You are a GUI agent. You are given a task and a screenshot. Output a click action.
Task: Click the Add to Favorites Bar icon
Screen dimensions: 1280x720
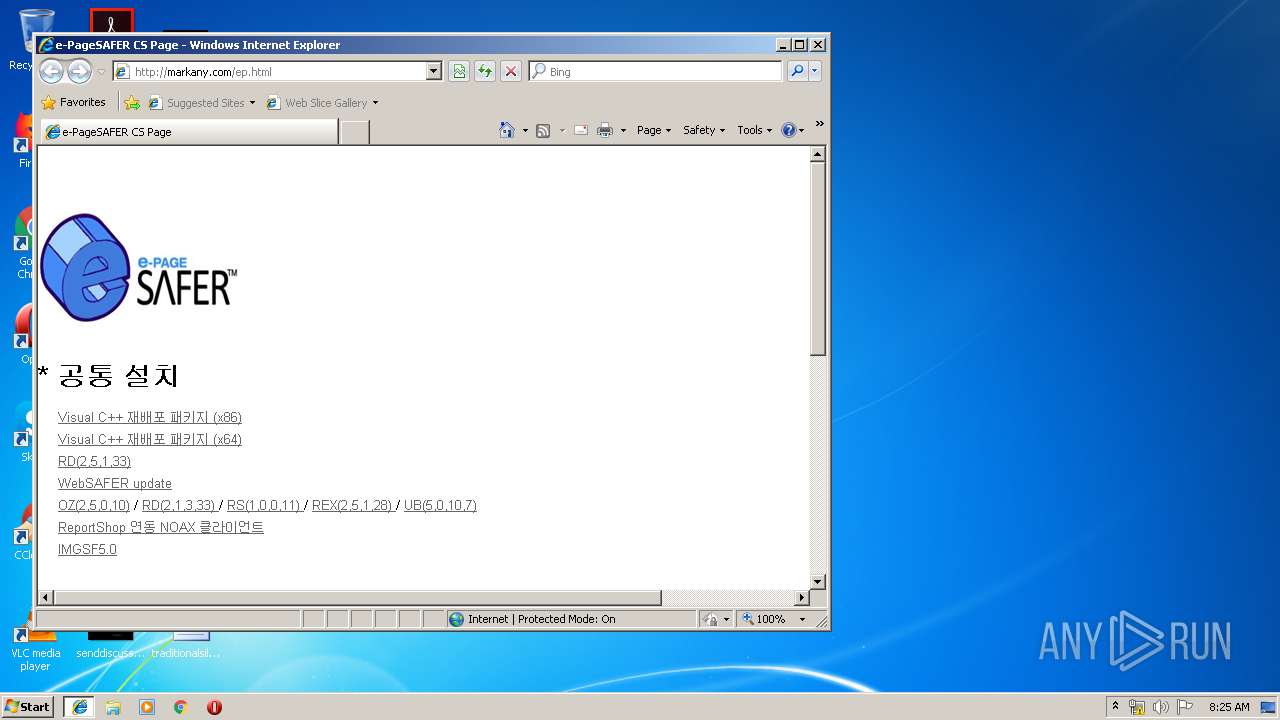coord(132,102)
